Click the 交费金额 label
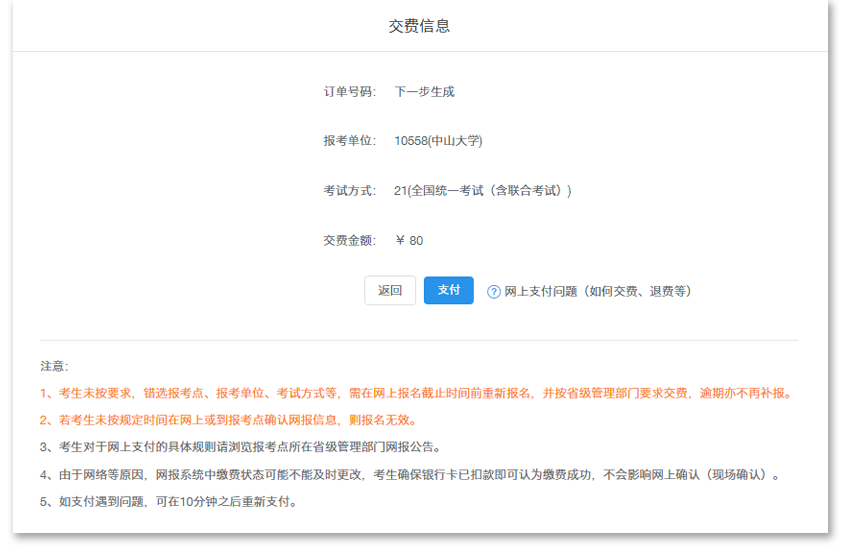 (349, 241)
